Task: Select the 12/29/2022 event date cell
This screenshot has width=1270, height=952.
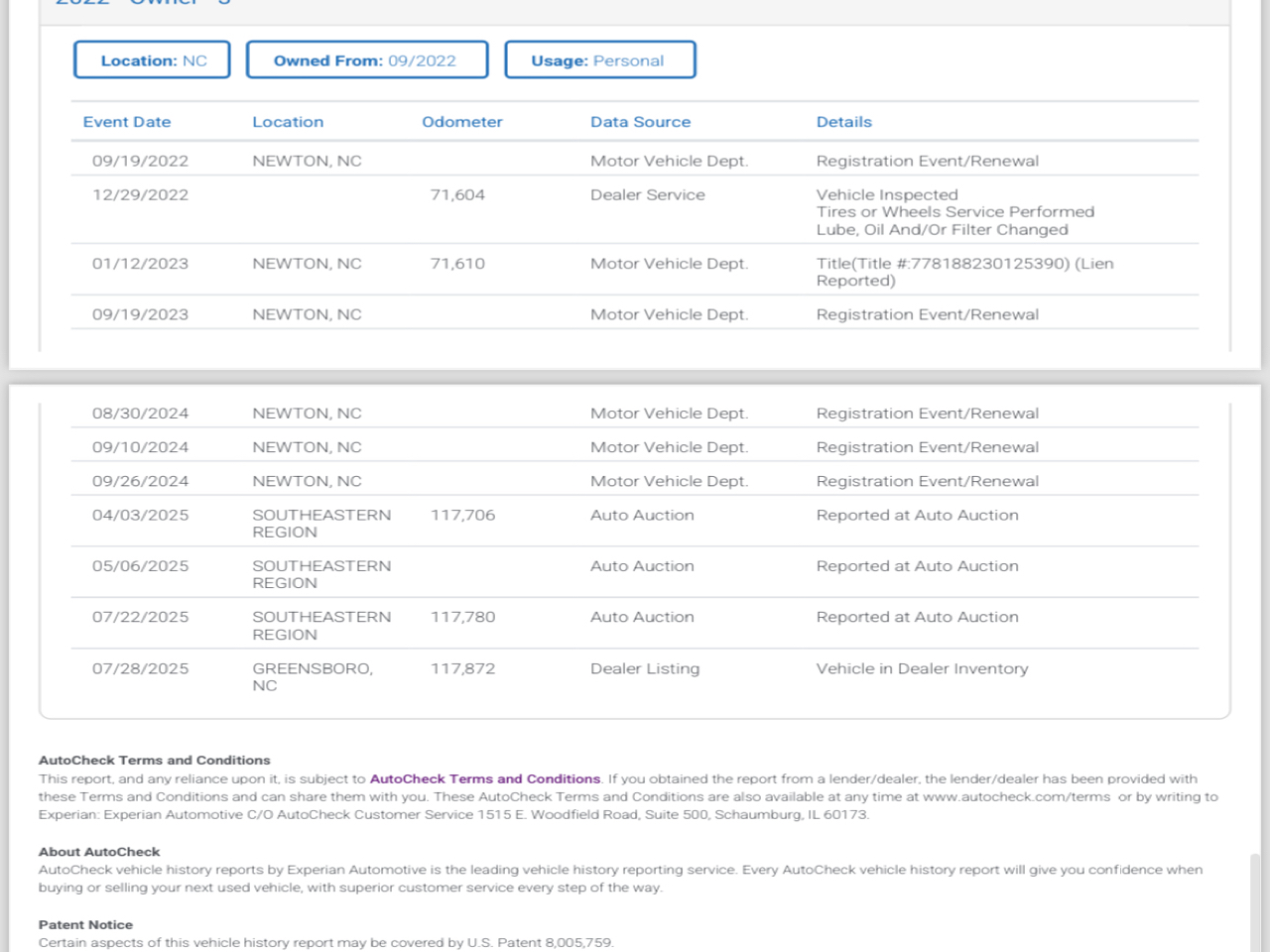Action: pos(140,195)
